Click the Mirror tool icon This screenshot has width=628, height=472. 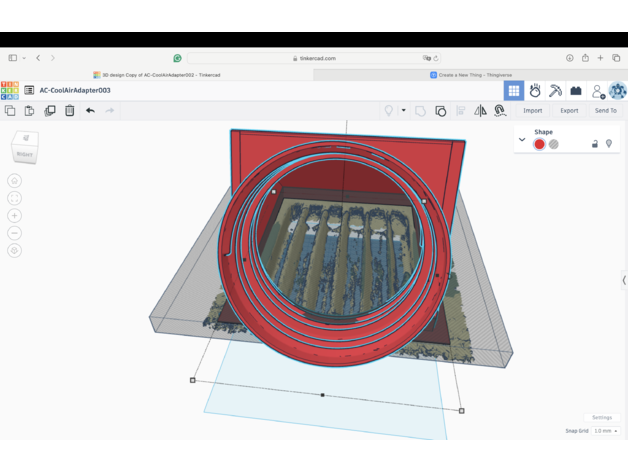480,111
